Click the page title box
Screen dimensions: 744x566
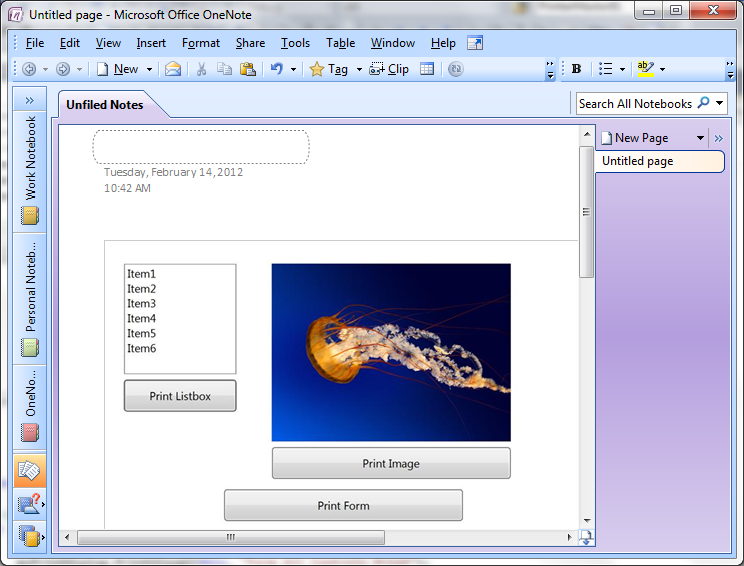201,147
